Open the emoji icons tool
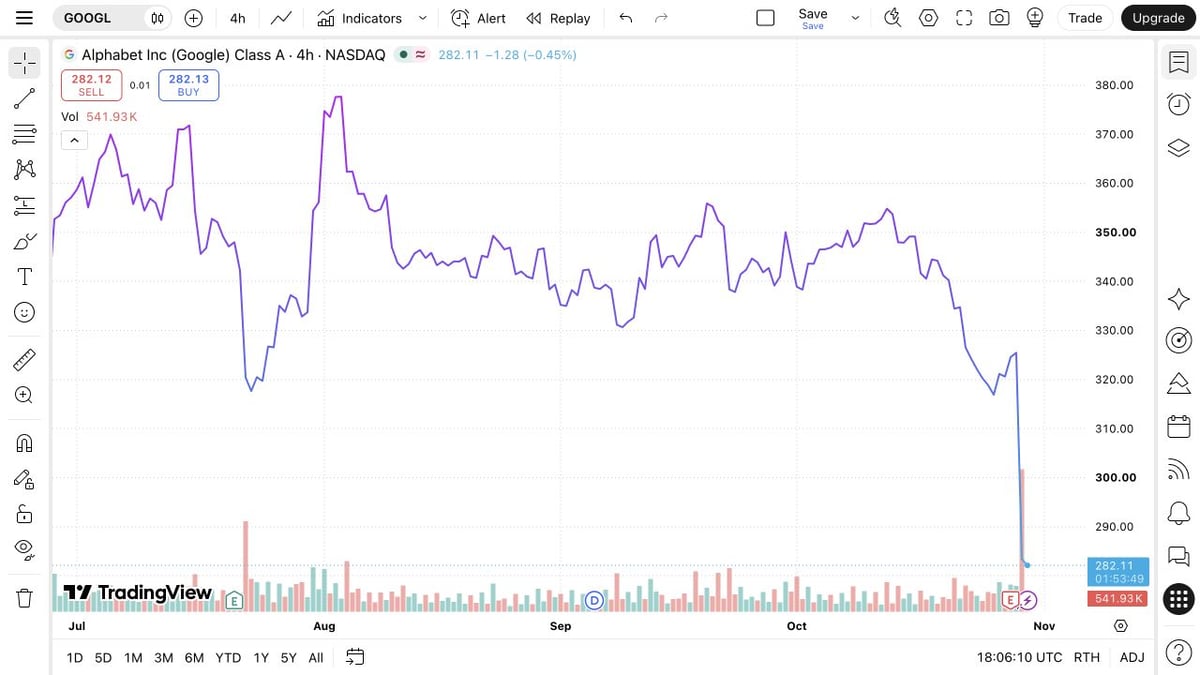The image size is (1200, 675). 24,313
